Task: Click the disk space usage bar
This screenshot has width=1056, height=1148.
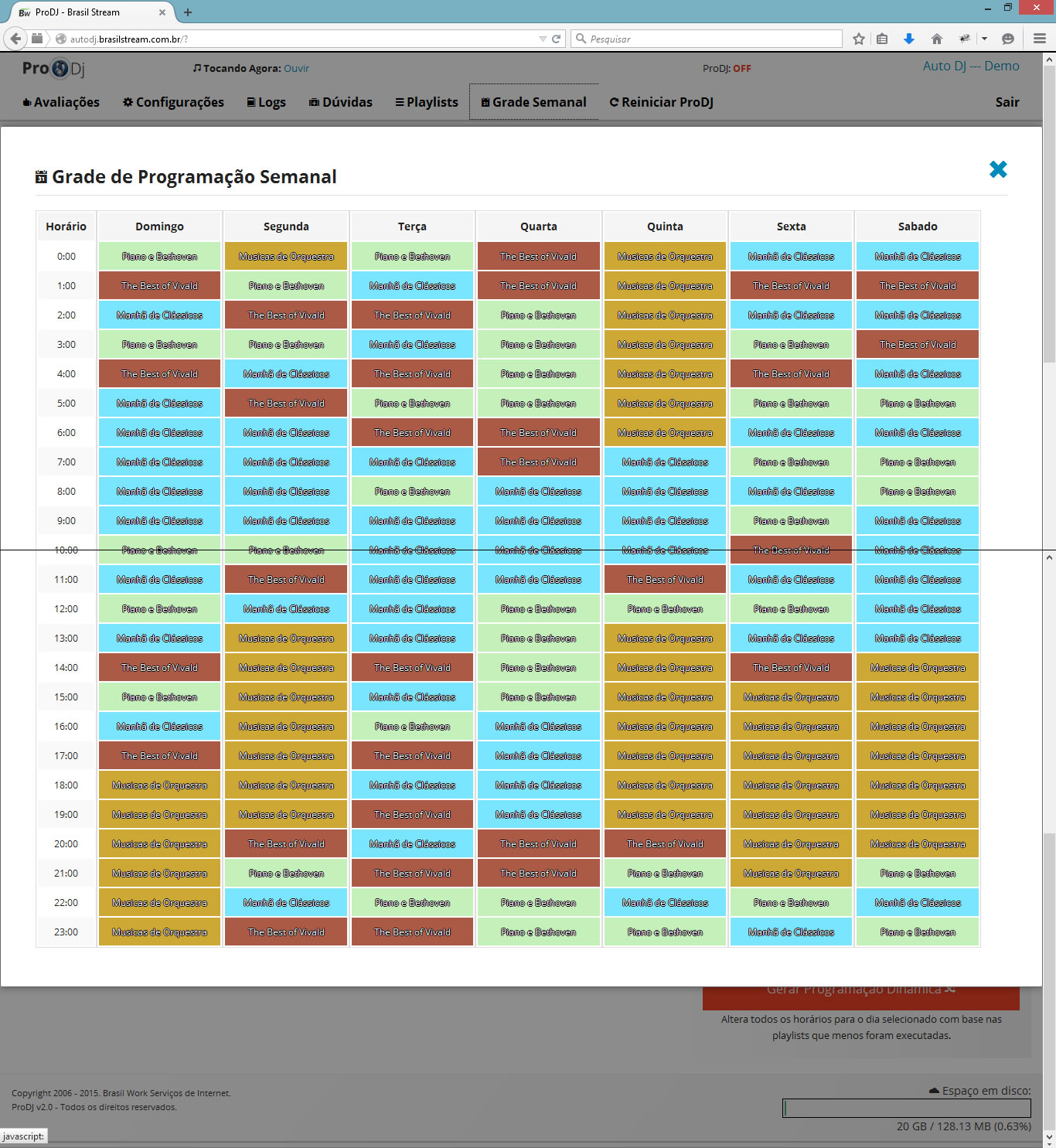Action: 907,1108
